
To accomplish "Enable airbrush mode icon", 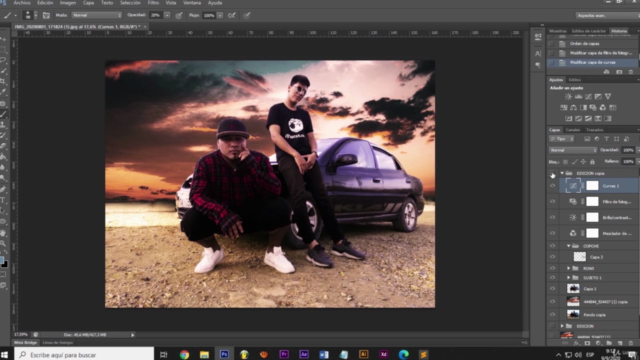I will [x=232, y=16].
